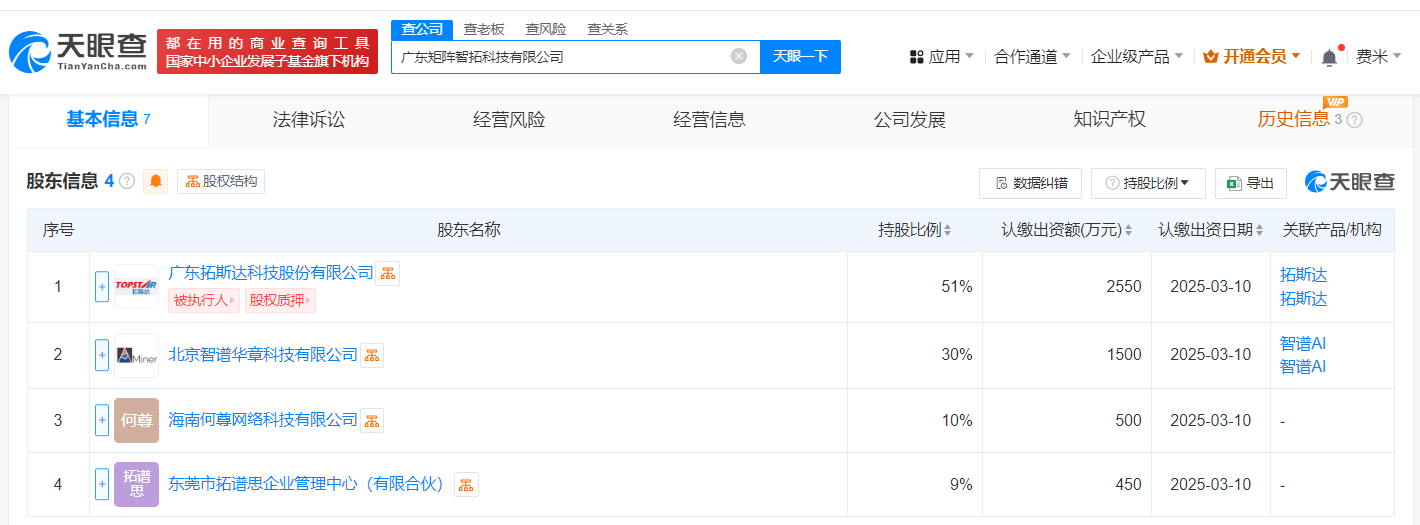Open the 持股比例 dropdown button
The height and width of the screenshot is (525, 1420).
1148,183
